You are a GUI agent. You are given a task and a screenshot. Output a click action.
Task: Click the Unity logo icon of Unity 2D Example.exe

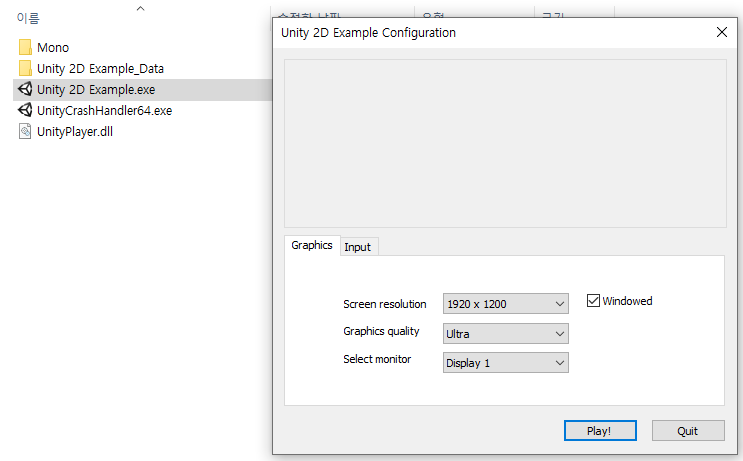(25, 89)
